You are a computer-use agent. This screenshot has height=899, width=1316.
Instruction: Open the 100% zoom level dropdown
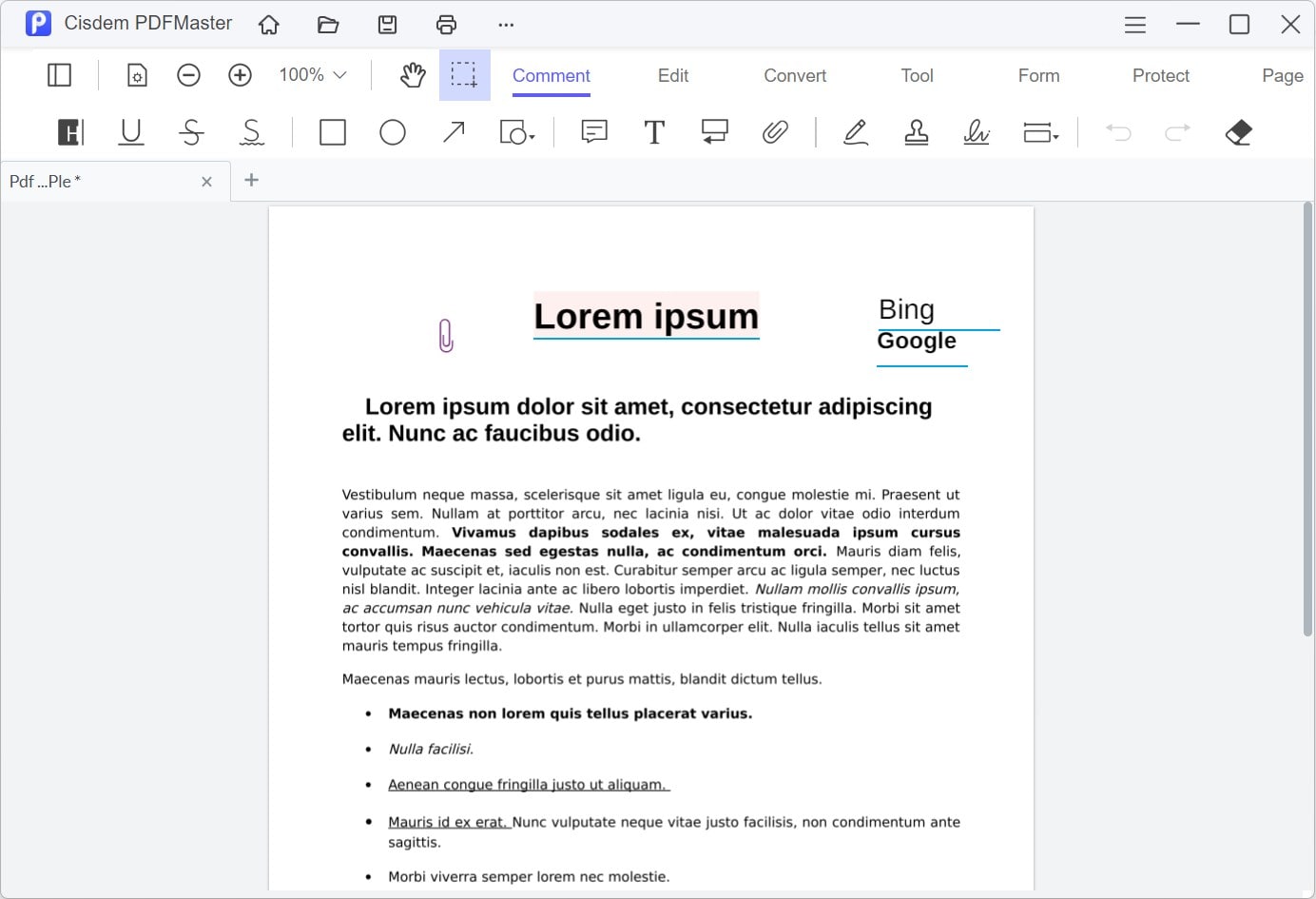click(313, 75)
